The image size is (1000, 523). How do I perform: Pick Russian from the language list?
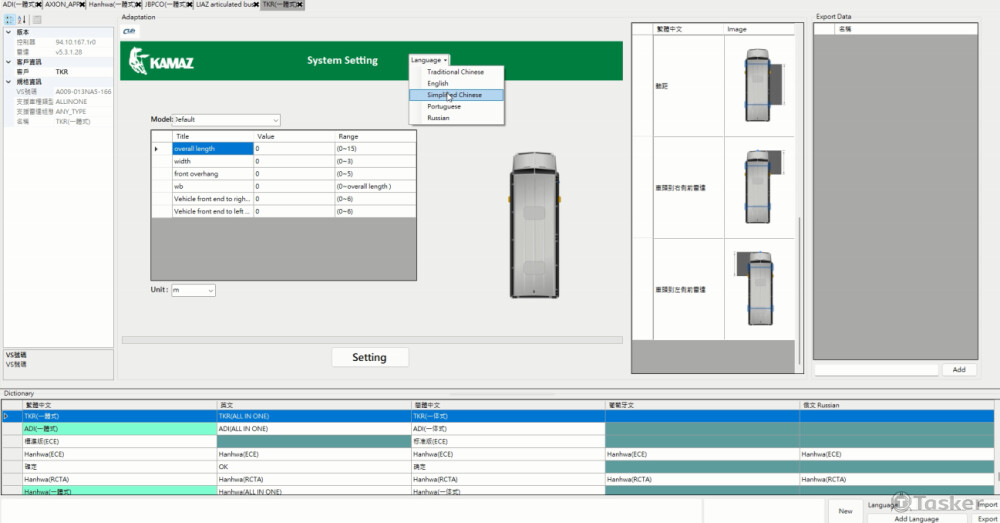438,118
